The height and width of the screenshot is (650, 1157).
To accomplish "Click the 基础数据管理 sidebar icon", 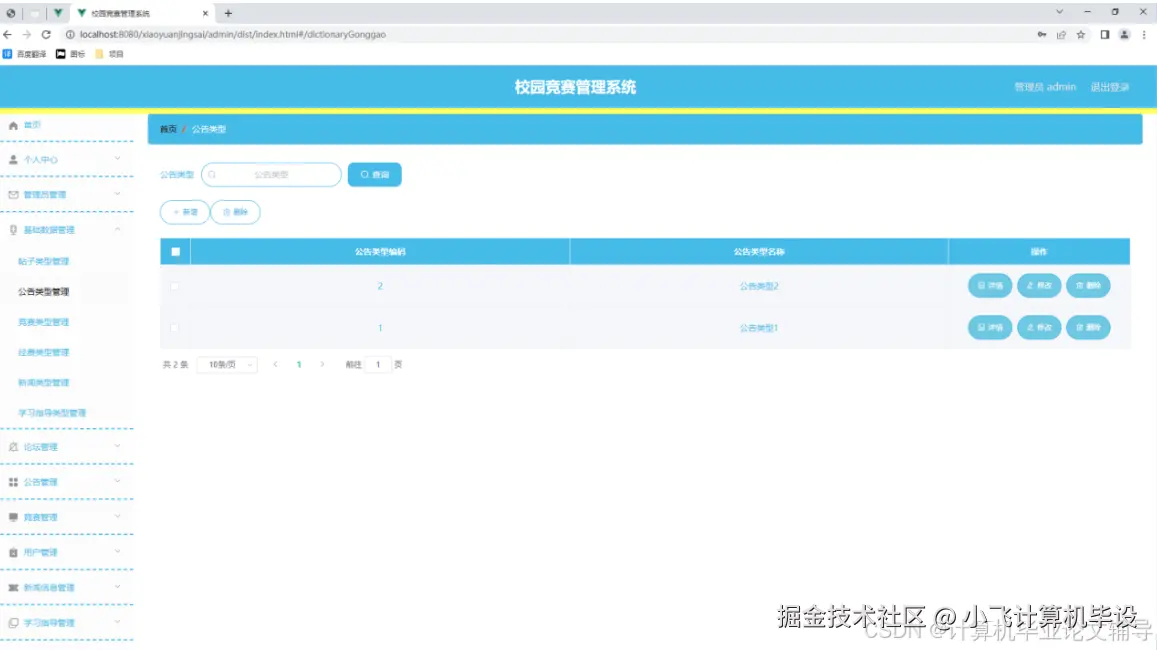I will pyautogui.click(x=14, y=230).
